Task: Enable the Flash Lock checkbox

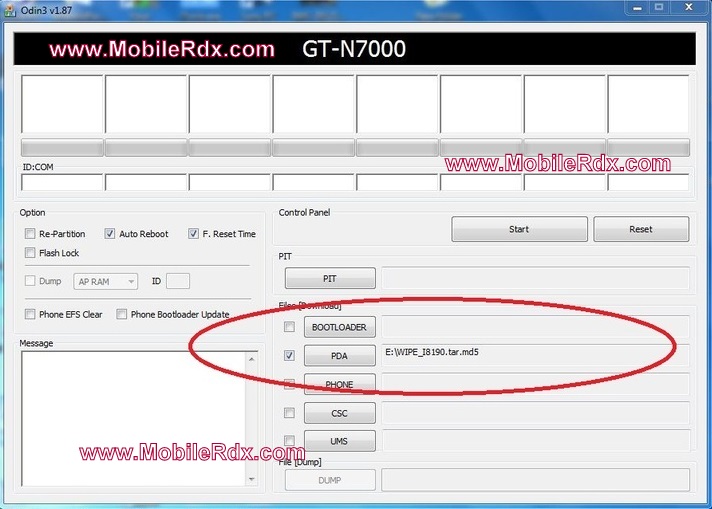Action: (30, 253)
